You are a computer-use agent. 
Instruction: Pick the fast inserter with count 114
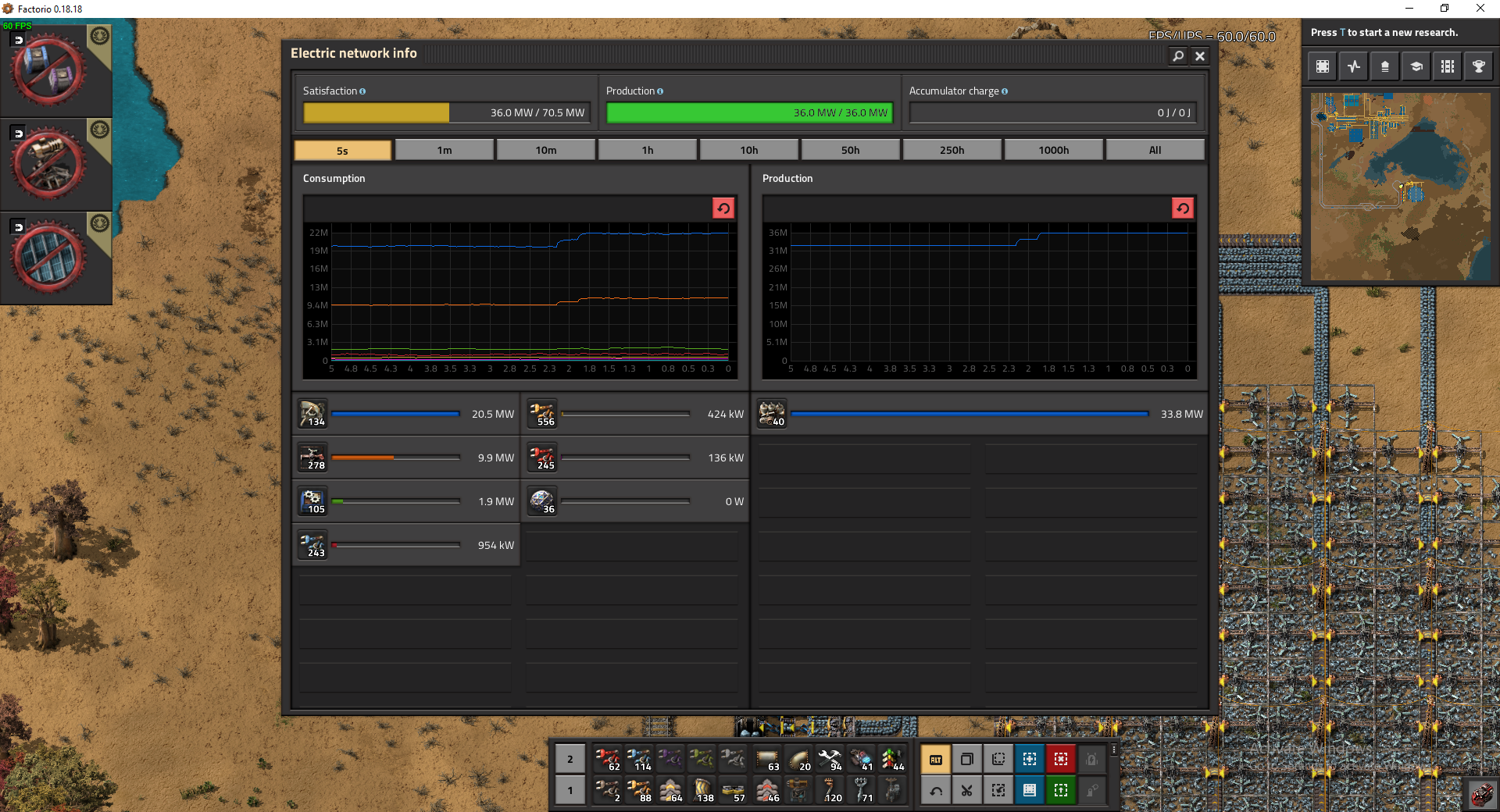pos(639,759)
